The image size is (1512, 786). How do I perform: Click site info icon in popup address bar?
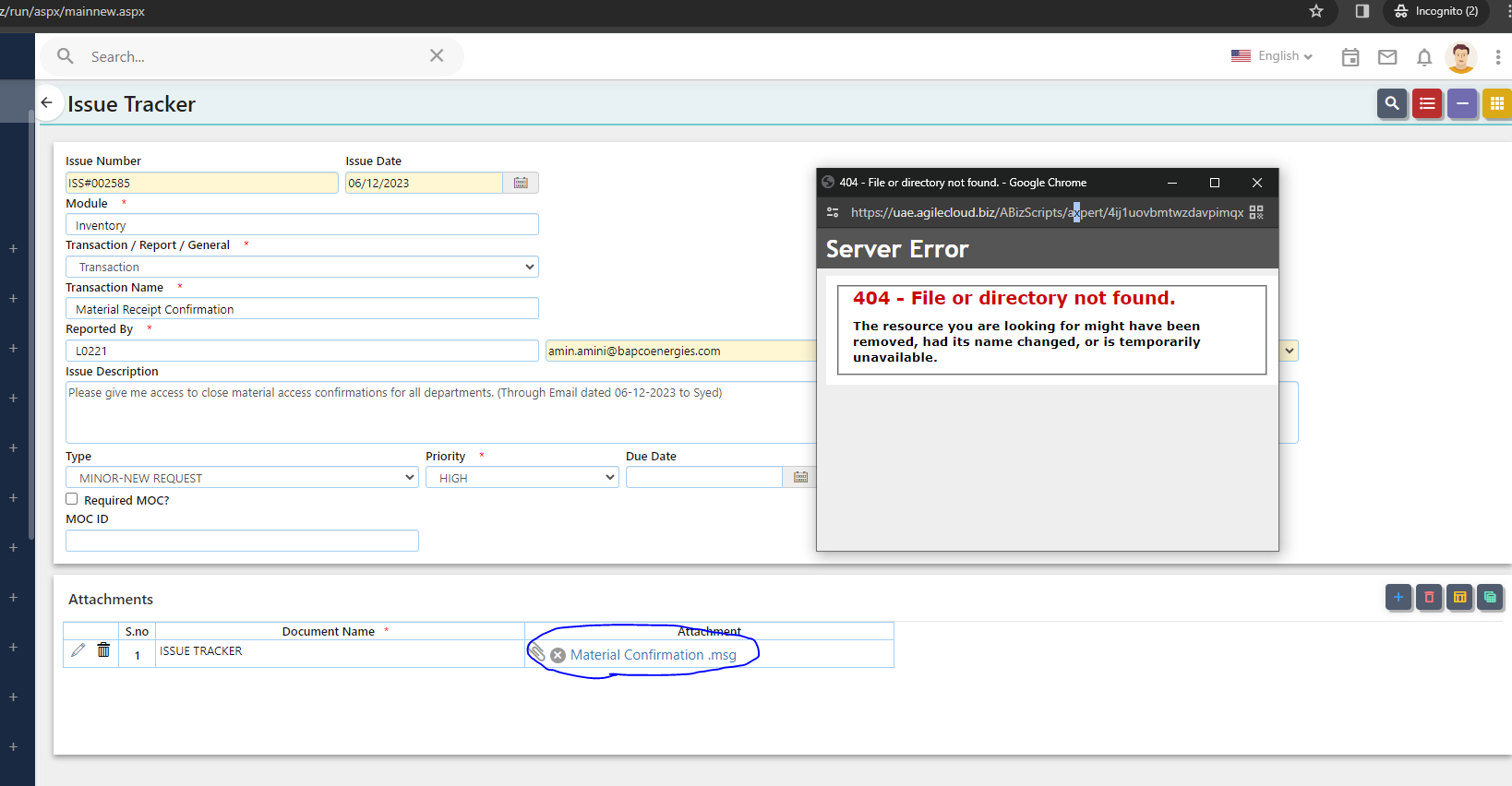point(833,212)
